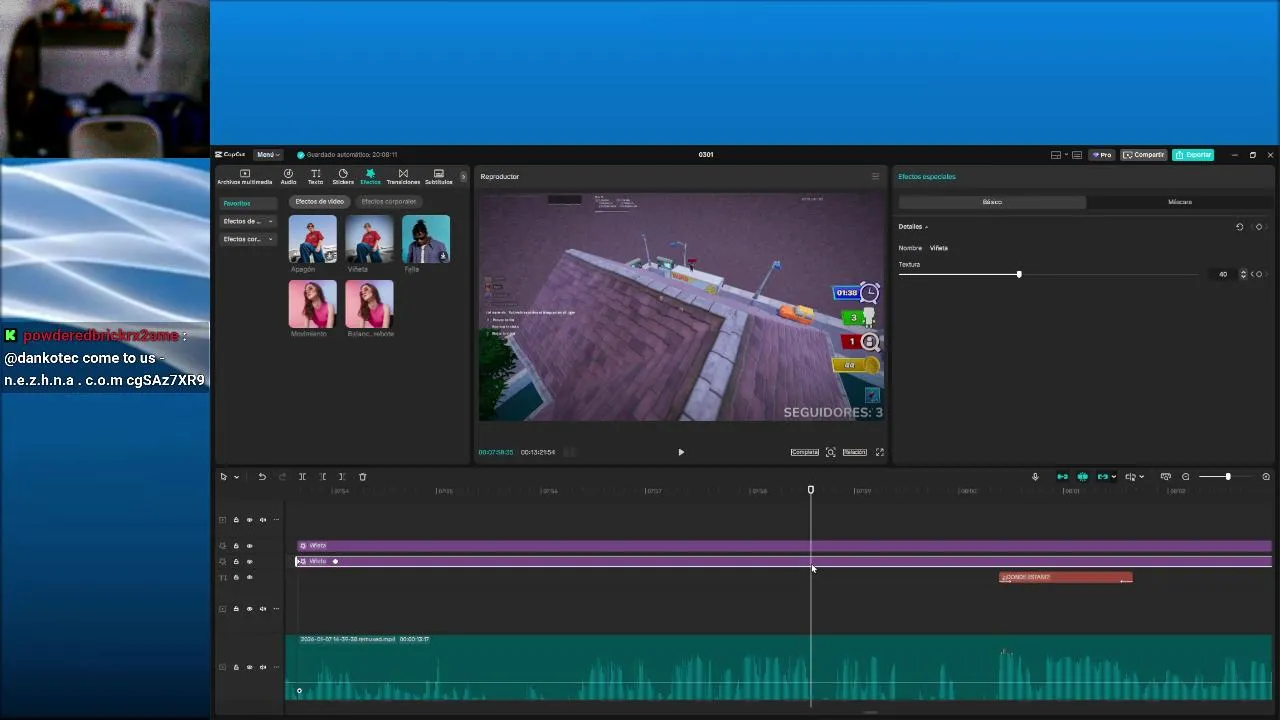This screenshot has height=720, width=1280.
Task: Adjust the timeline zoom slider
Action: [1228, 477]
